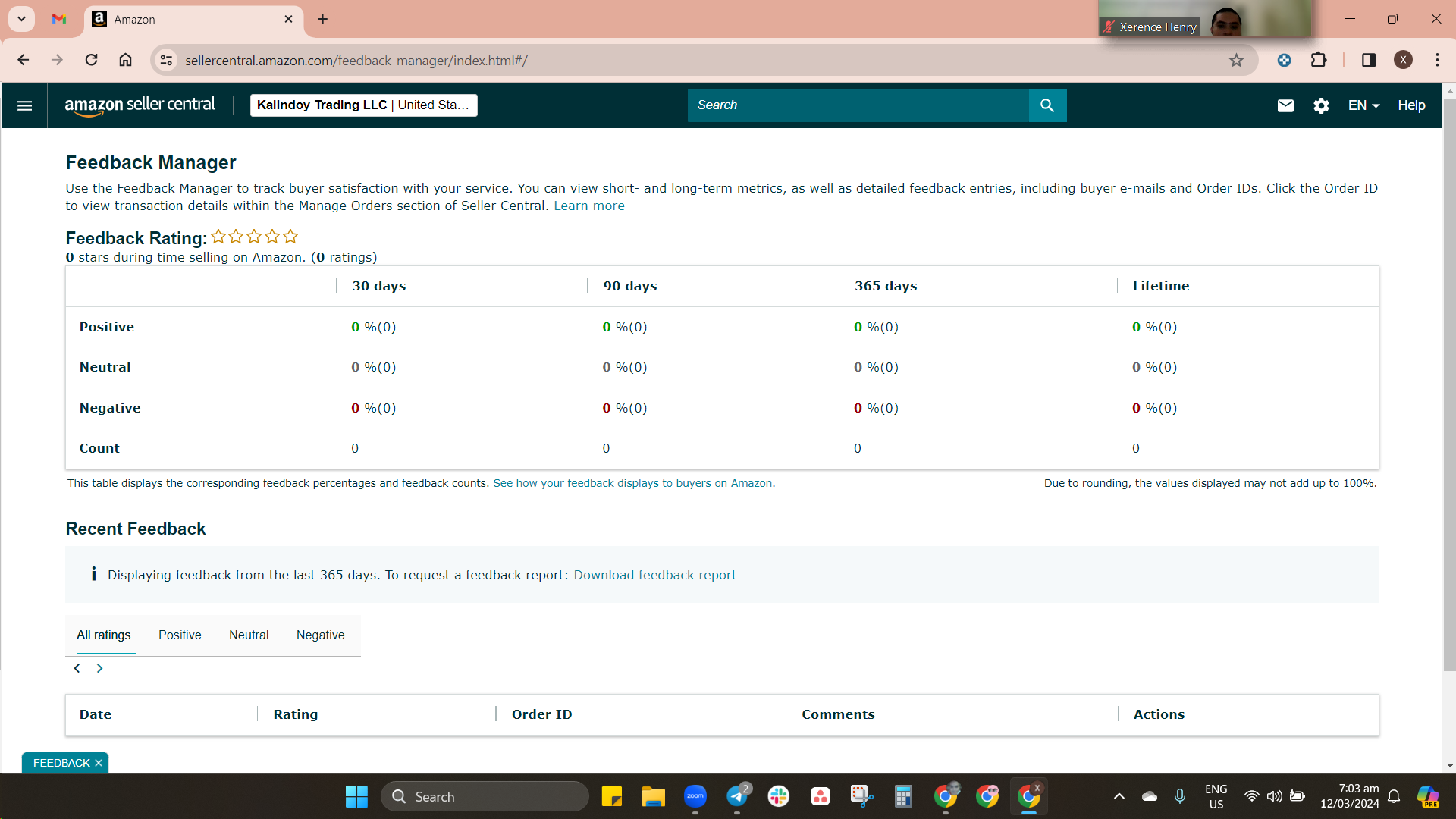Click the 365 days Count value
Image resolution: width=1456 pixels, height=819 pixels.
[858, 448]
